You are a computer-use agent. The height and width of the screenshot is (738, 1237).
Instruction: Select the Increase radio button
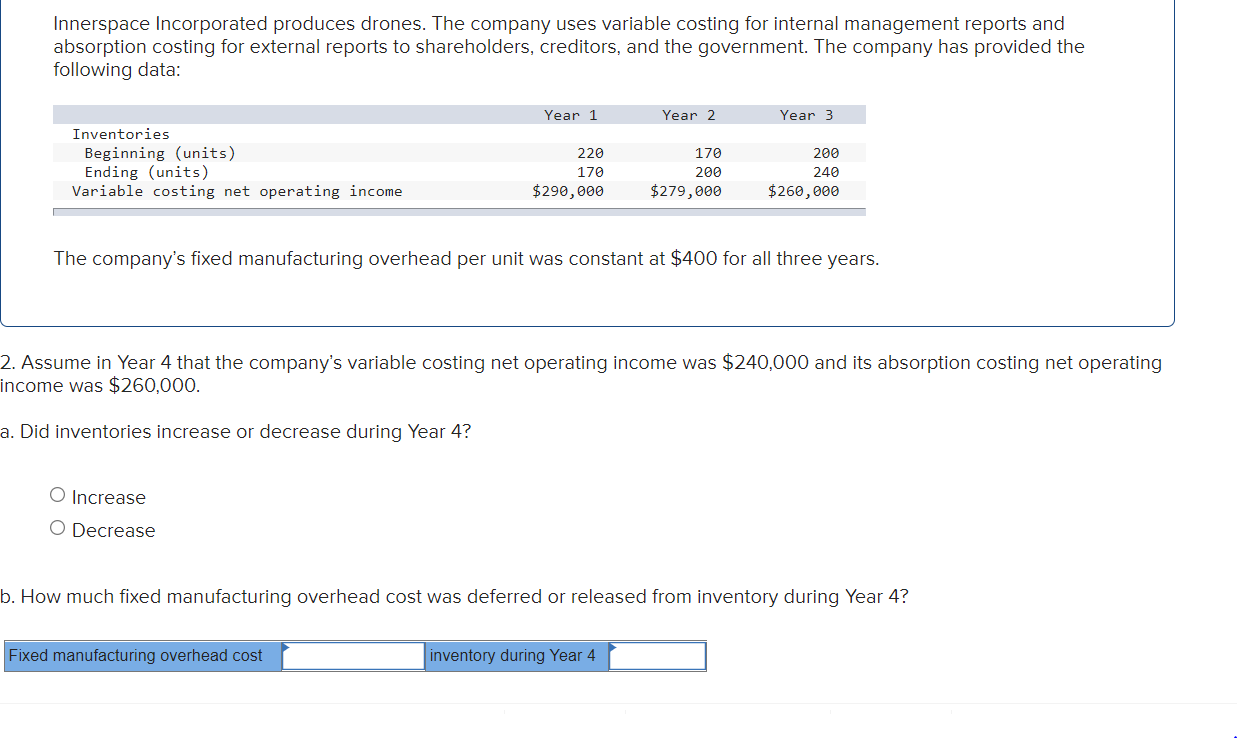tap(57, 493)
